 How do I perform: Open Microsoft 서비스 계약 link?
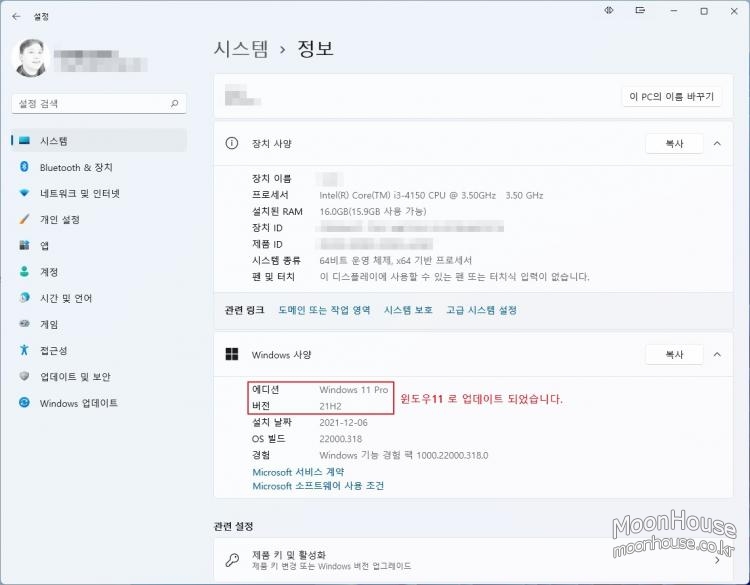pyautogui.click(x=298, y=472)
